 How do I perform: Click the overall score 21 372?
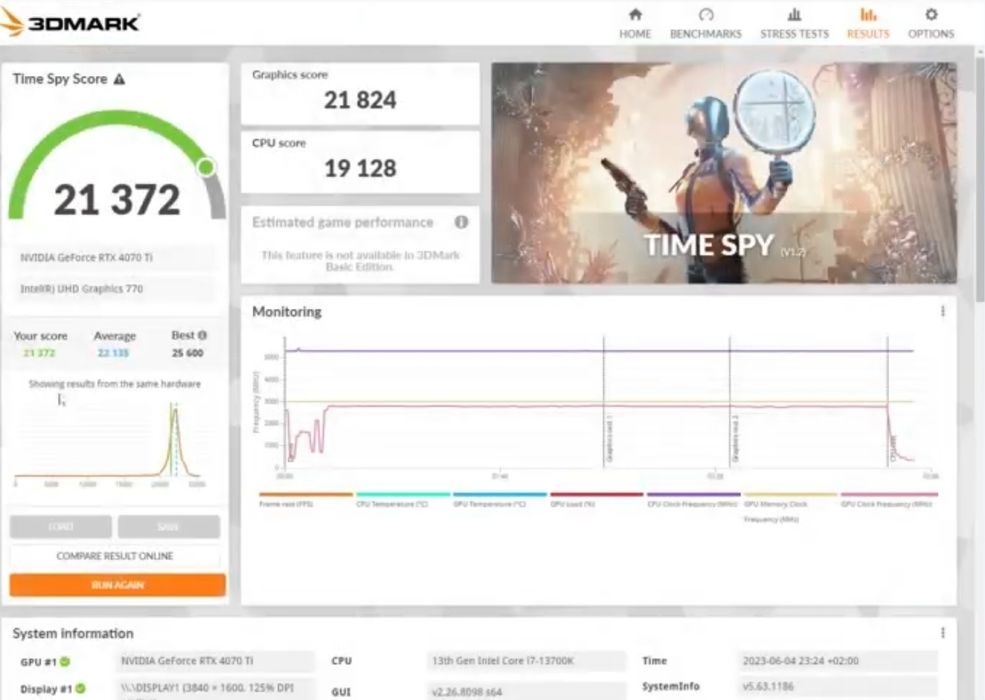coord(117,200)
